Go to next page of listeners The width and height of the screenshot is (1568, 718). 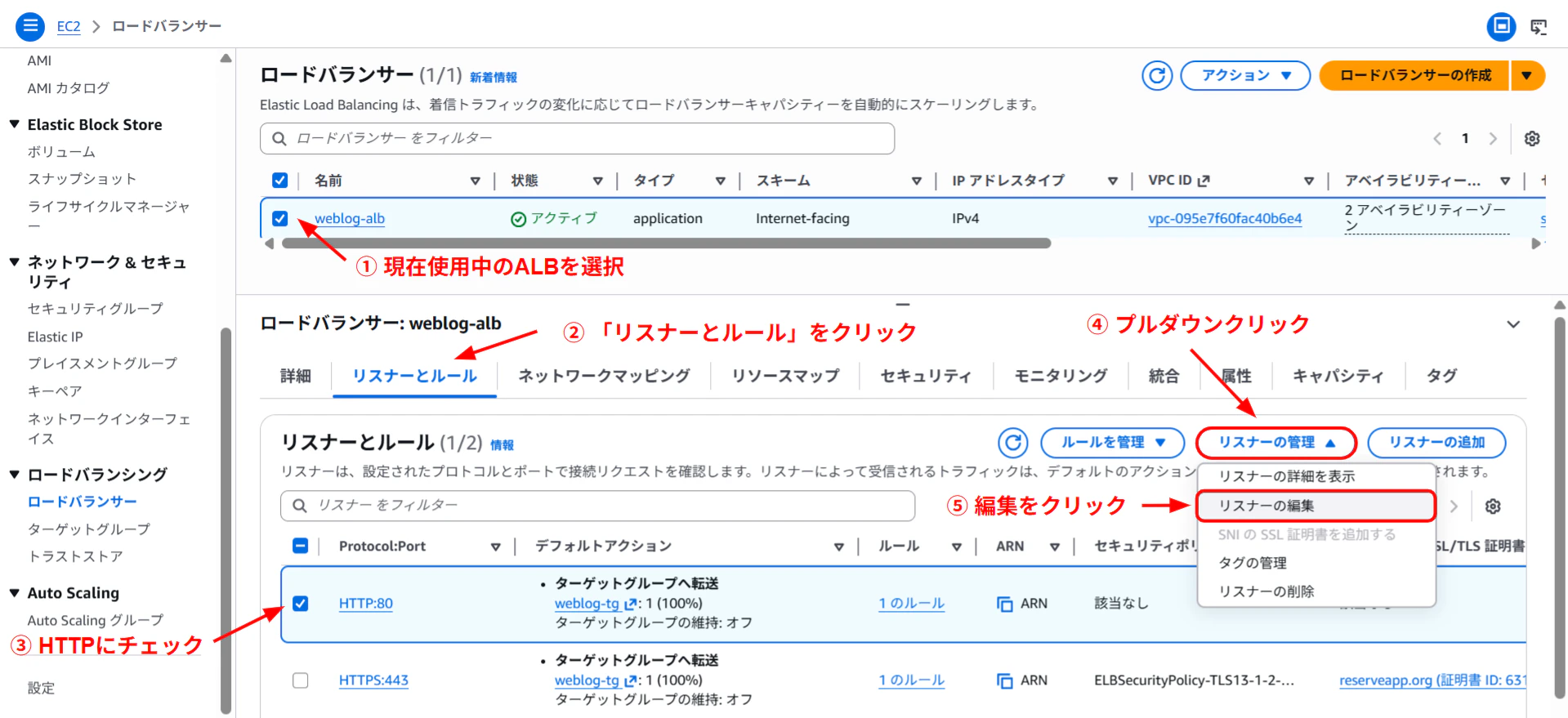click(x=1454, y=506)
